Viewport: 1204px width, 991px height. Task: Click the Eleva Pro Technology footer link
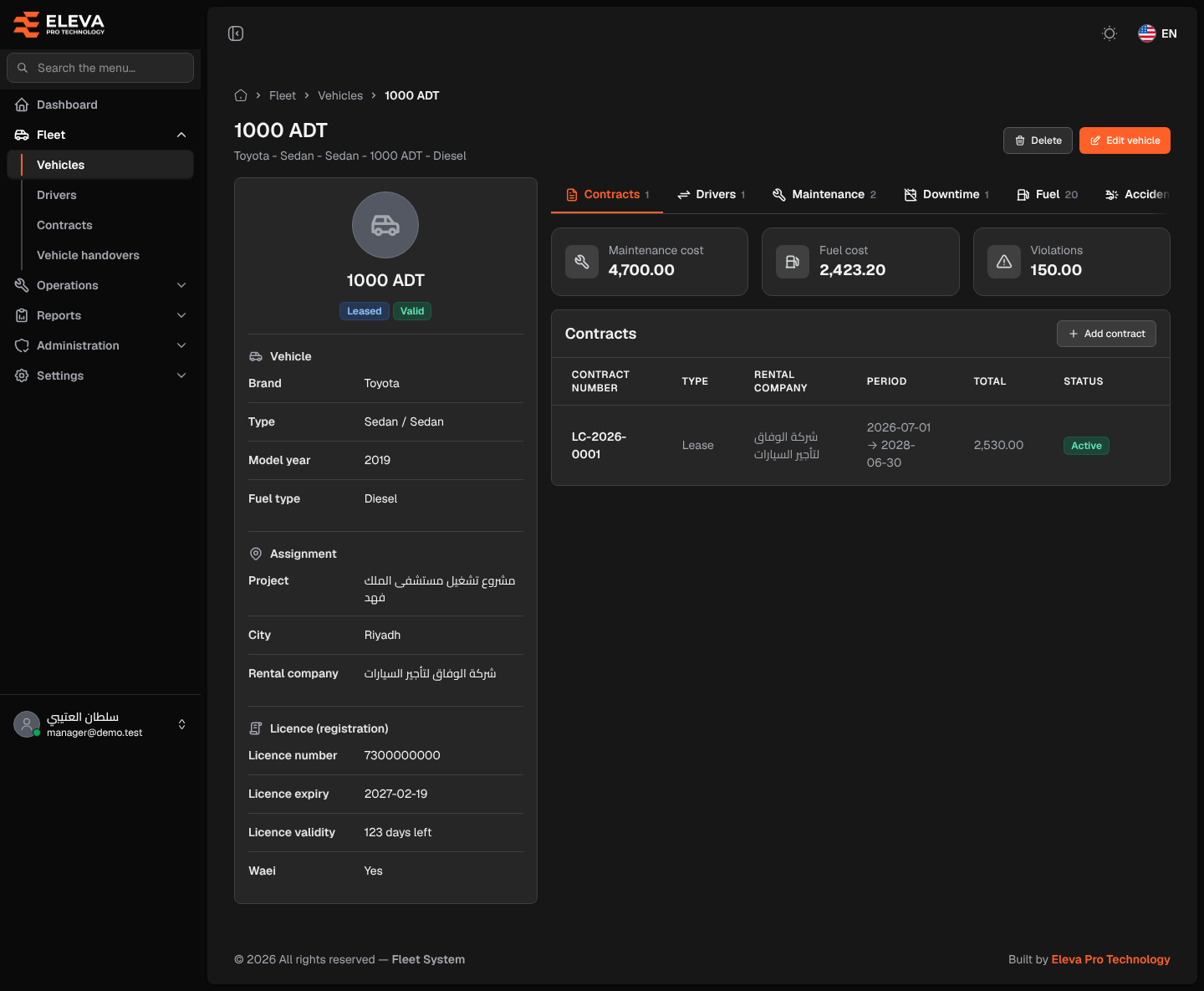1110,959
